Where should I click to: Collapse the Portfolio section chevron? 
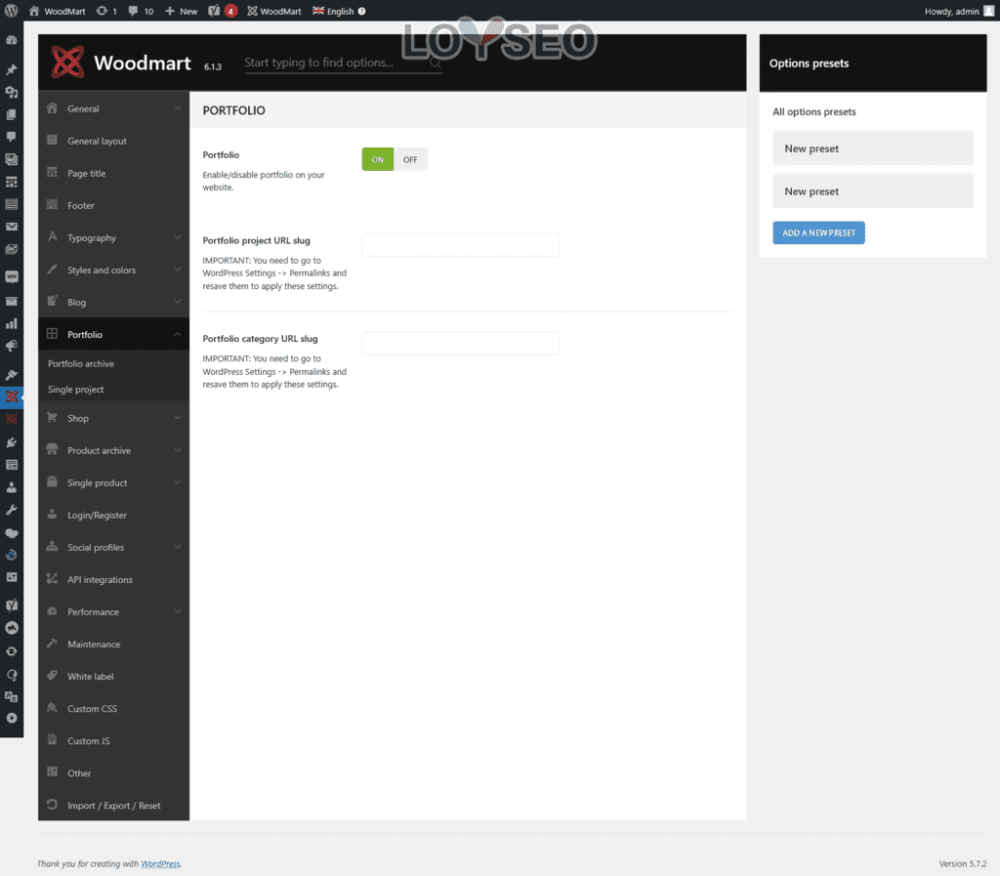coord(177,334)
